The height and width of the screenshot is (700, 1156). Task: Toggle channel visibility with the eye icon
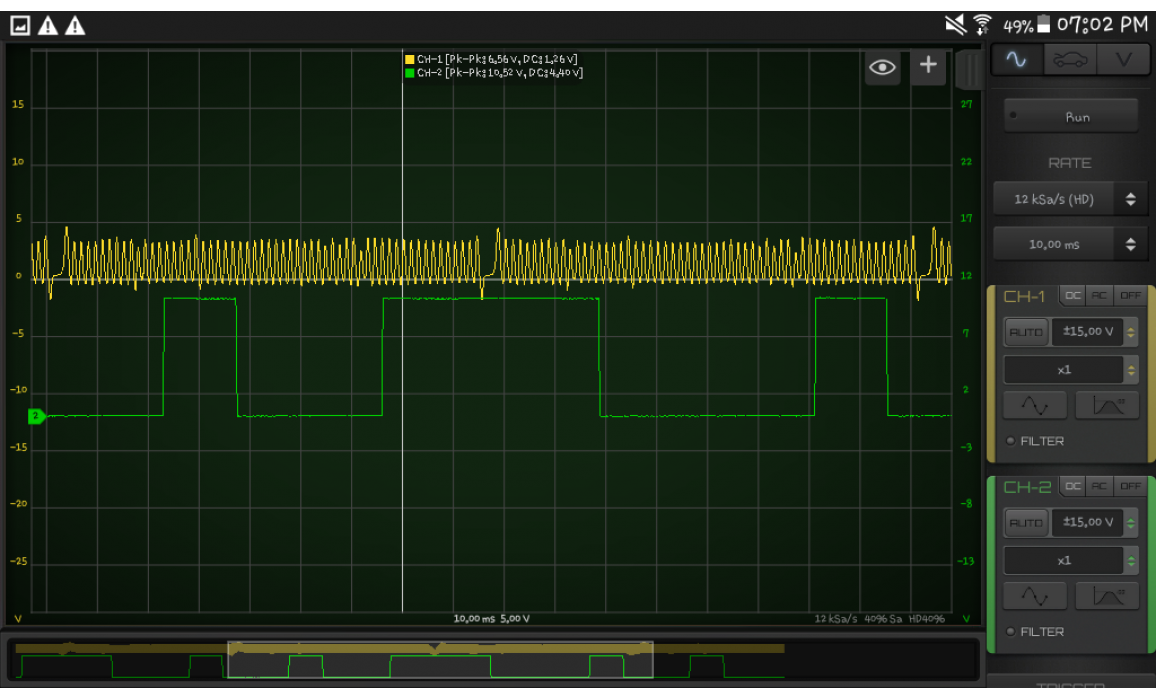tap(882, 67)
